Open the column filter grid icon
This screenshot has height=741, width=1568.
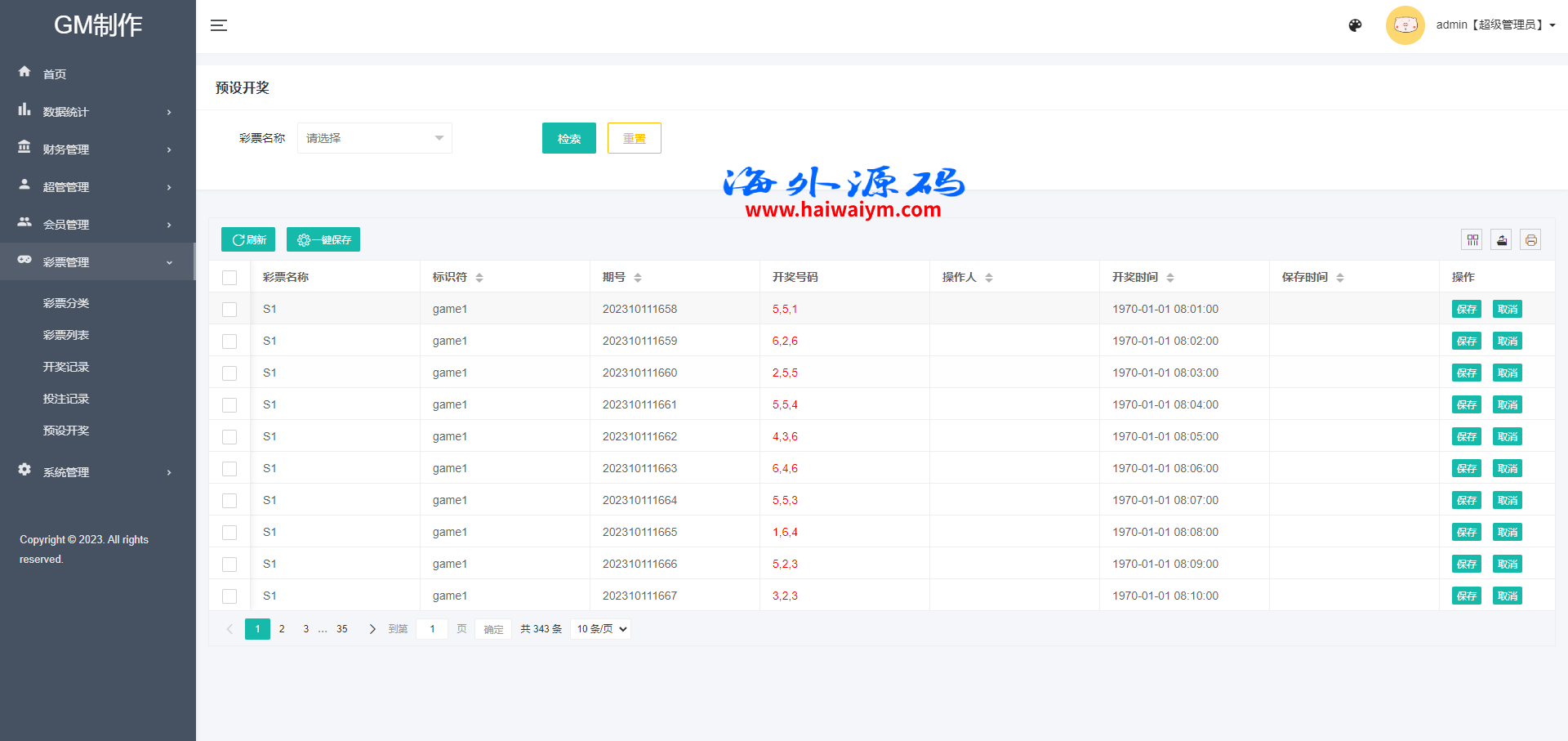(x=1472, y=239)
